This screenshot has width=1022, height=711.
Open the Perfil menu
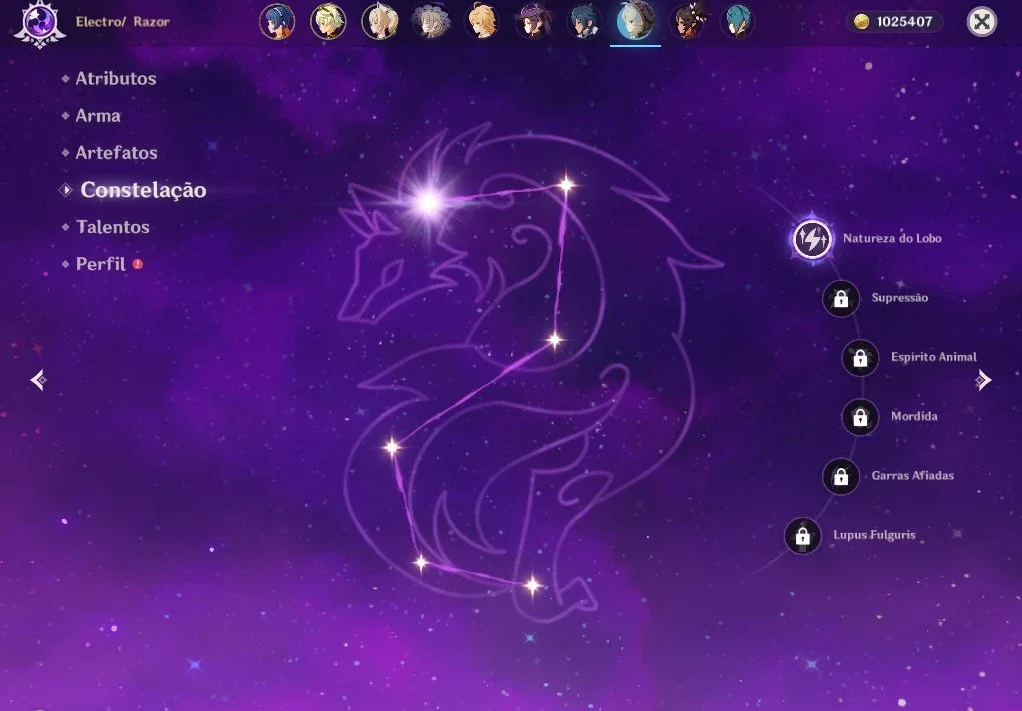click(x=100, y=265)
